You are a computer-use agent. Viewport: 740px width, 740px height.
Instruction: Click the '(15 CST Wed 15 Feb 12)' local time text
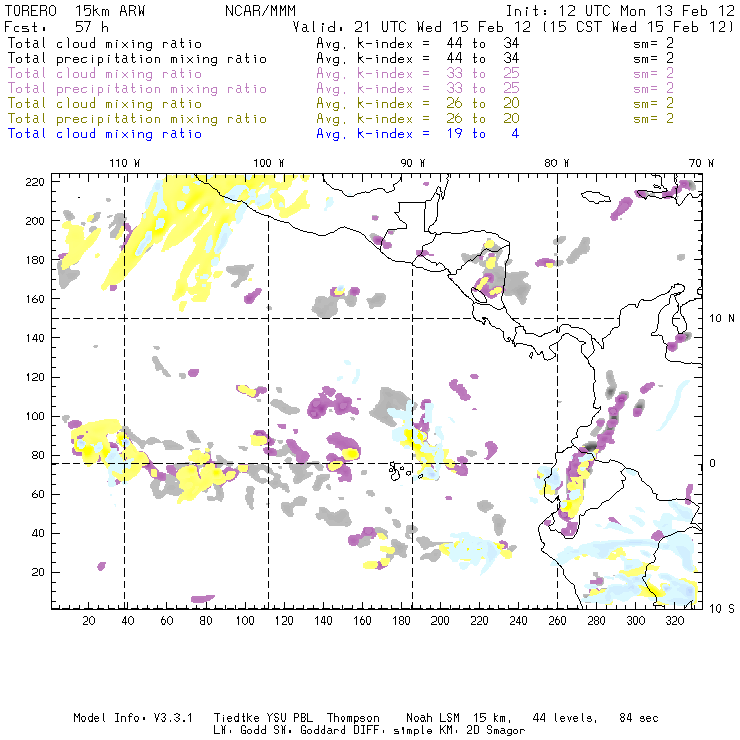coord(638,27)
